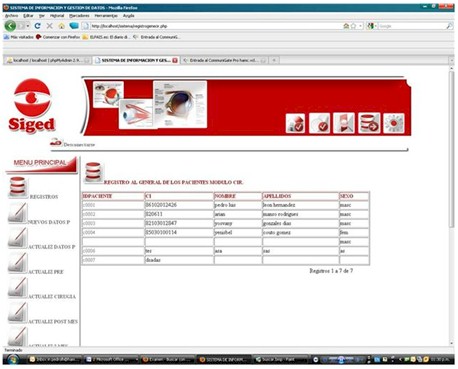Open the Archivo menu

pyautogui.click(x=11, y=16)
